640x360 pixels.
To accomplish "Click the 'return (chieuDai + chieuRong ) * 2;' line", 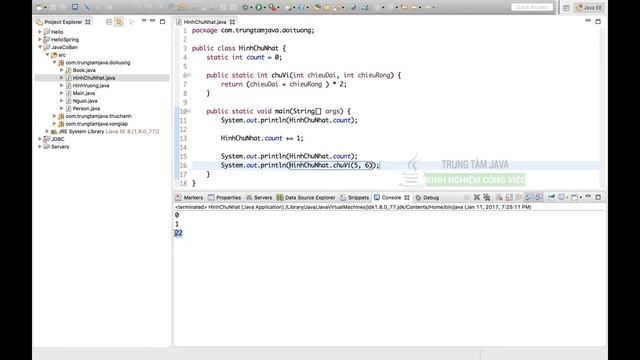I will pyautogui.click(x=284, y=84).
